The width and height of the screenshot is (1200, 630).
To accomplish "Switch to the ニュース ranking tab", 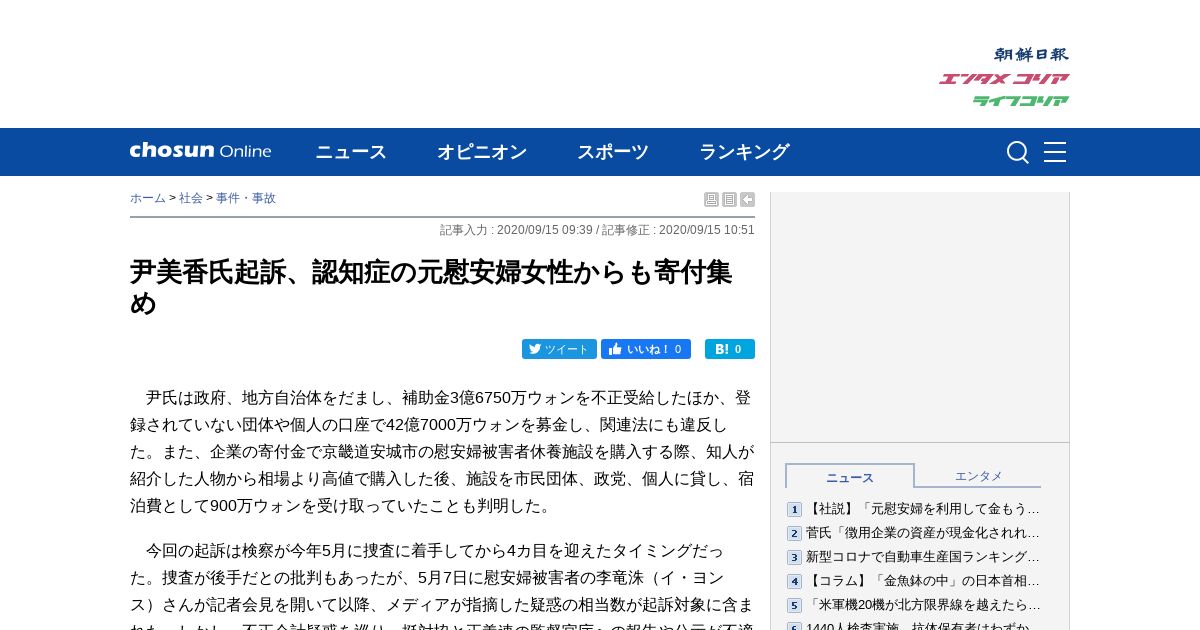I will tap(850, 476).
